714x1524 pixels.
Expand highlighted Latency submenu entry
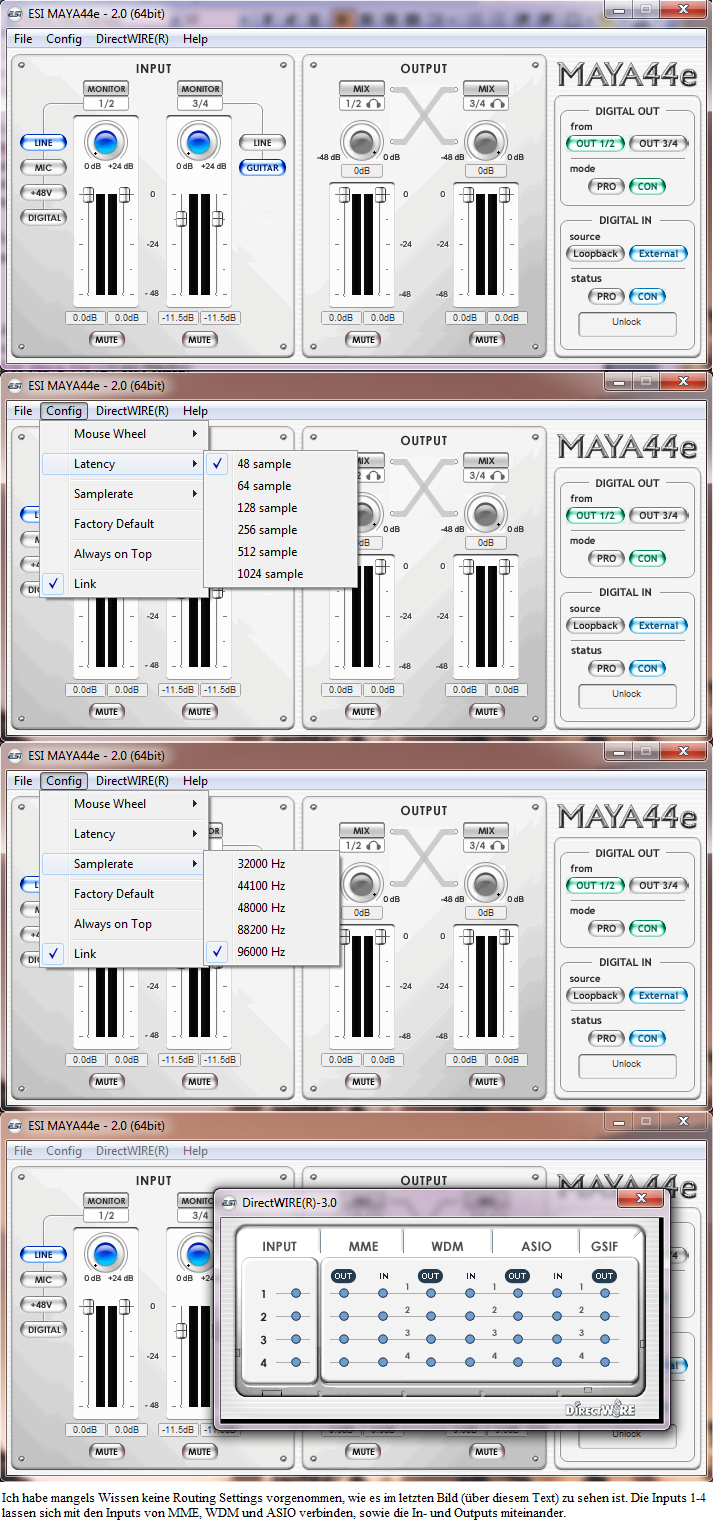click(124, 464)
